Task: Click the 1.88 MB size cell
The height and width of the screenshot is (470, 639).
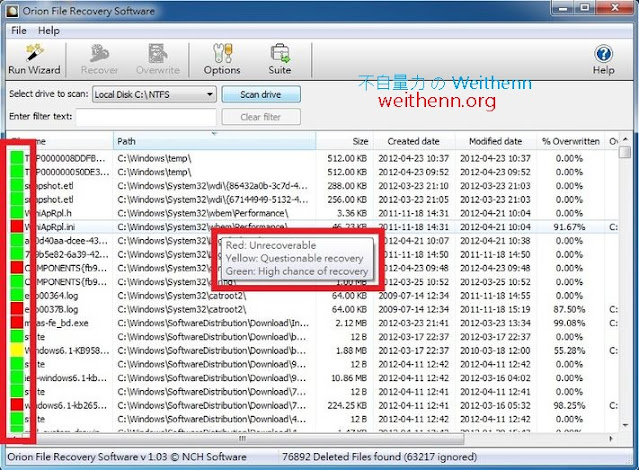Action: pyautogui.click(x=352, y=351)
